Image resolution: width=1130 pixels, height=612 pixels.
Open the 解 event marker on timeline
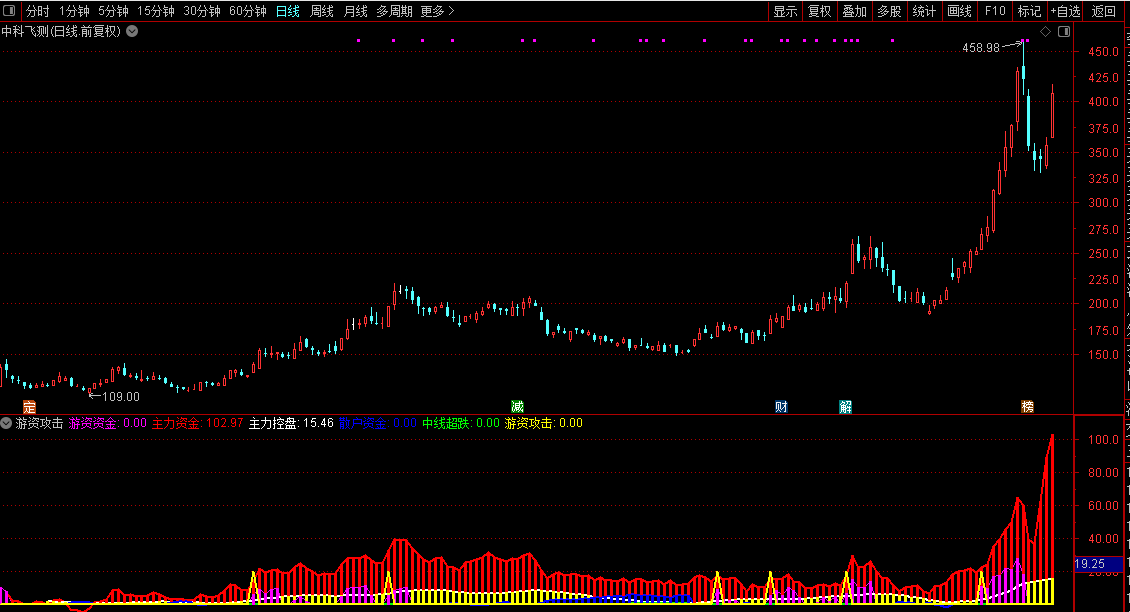[x=845, y=407]
